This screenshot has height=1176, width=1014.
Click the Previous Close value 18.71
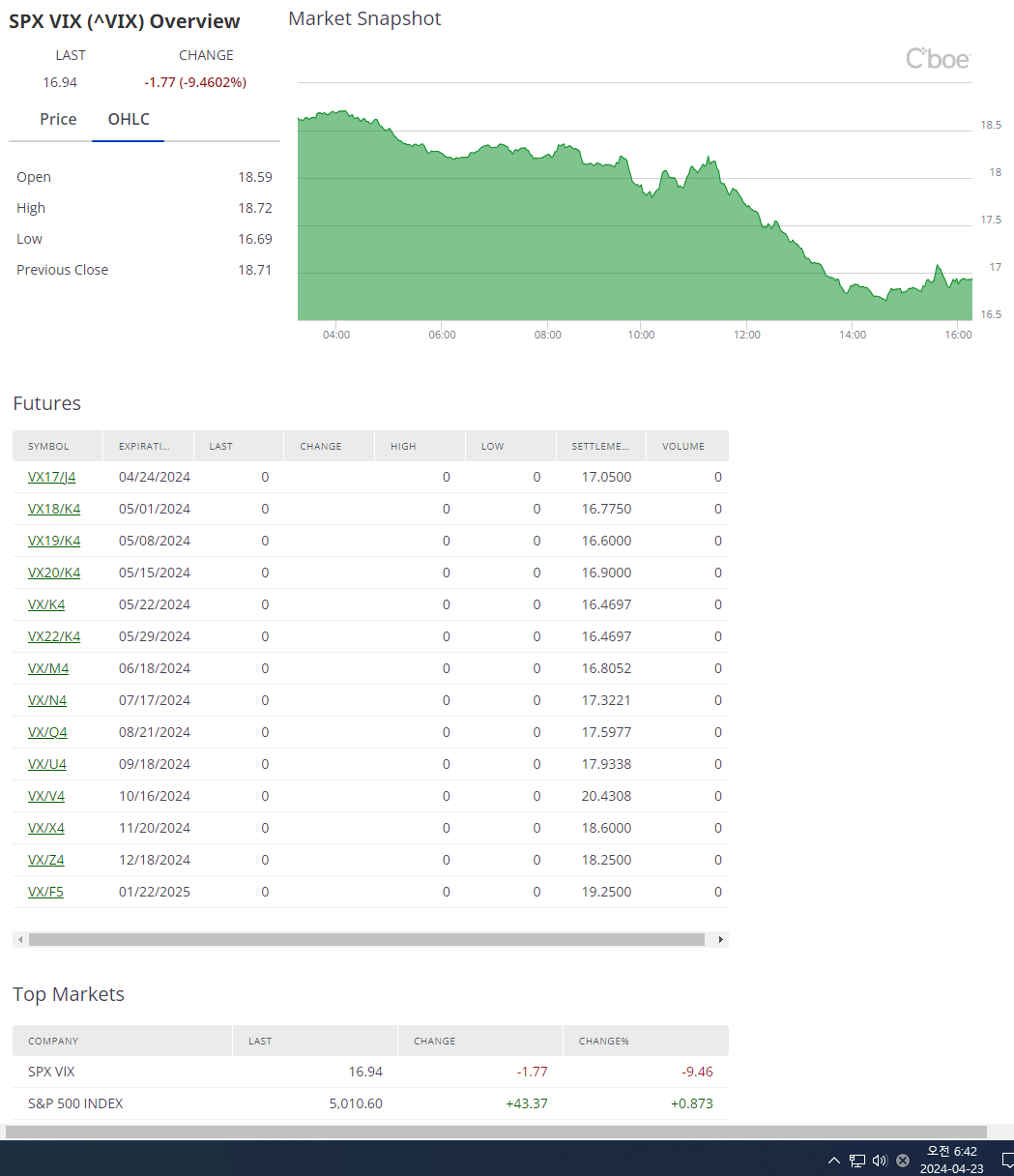tap(255, 270)
